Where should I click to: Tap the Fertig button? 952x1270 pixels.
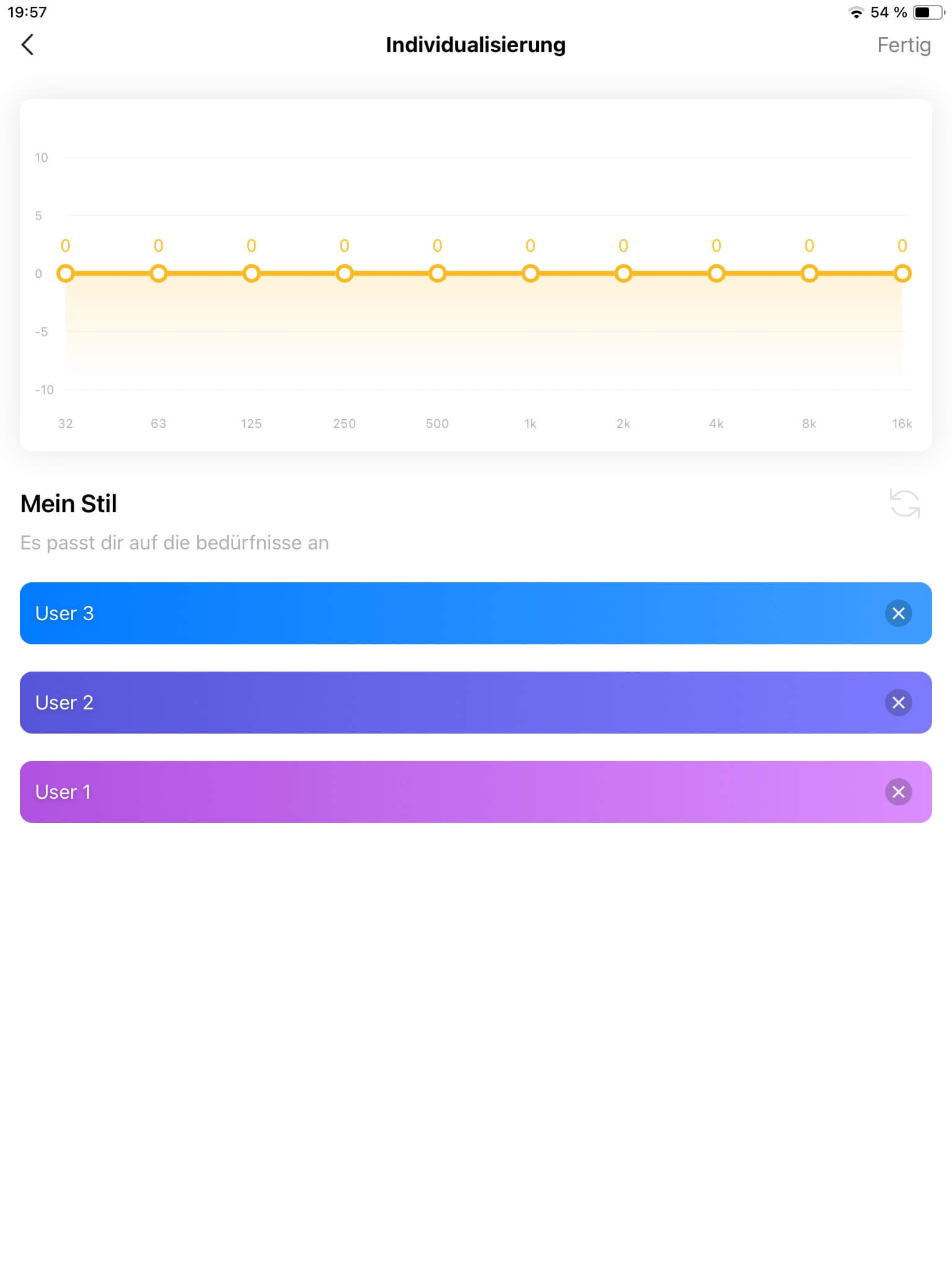[x=903, y=45]
